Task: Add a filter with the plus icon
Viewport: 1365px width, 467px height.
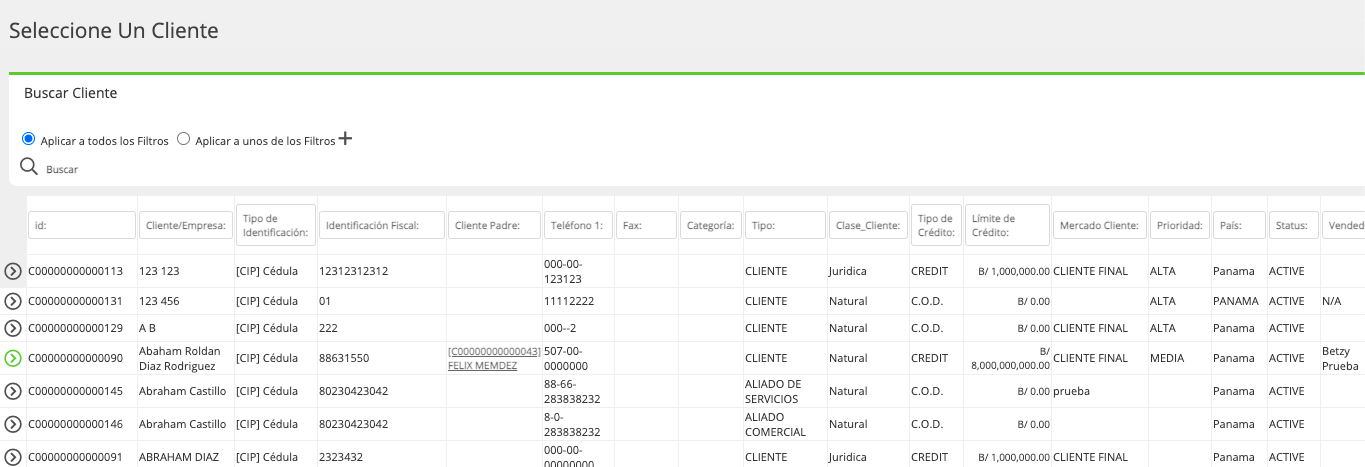Action: pyautogui.click(x=345, y=139)
